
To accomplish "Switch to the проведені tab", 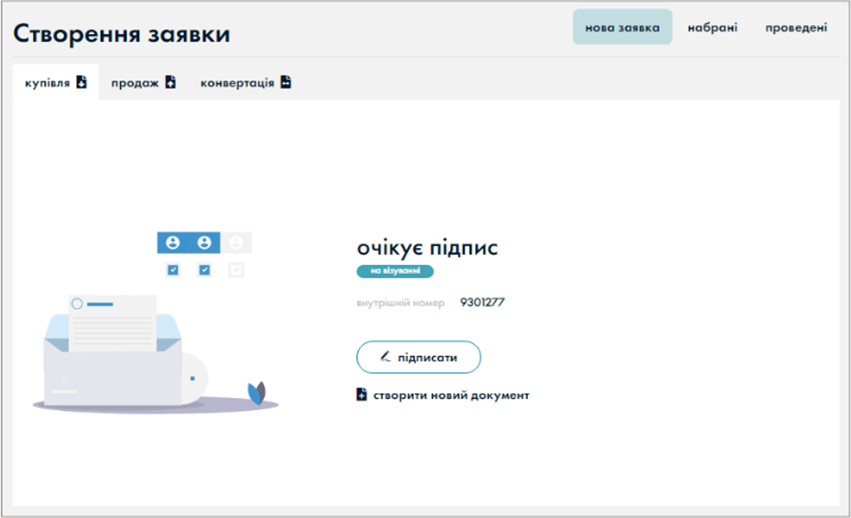I will pyautogui.click(x=796, y=27).
